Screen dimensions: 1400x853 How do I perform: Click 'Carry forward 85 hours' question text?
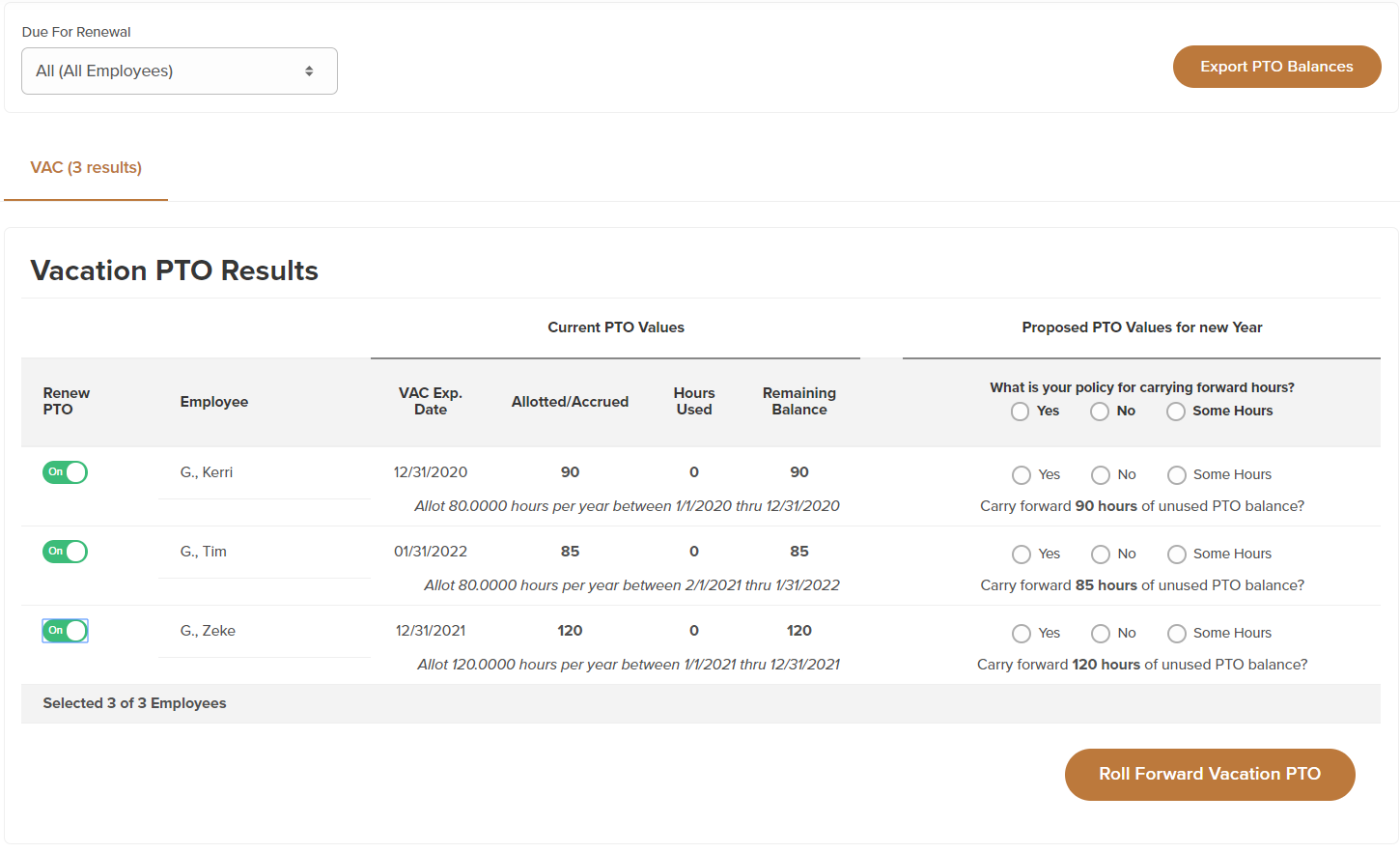point(1142,585)
